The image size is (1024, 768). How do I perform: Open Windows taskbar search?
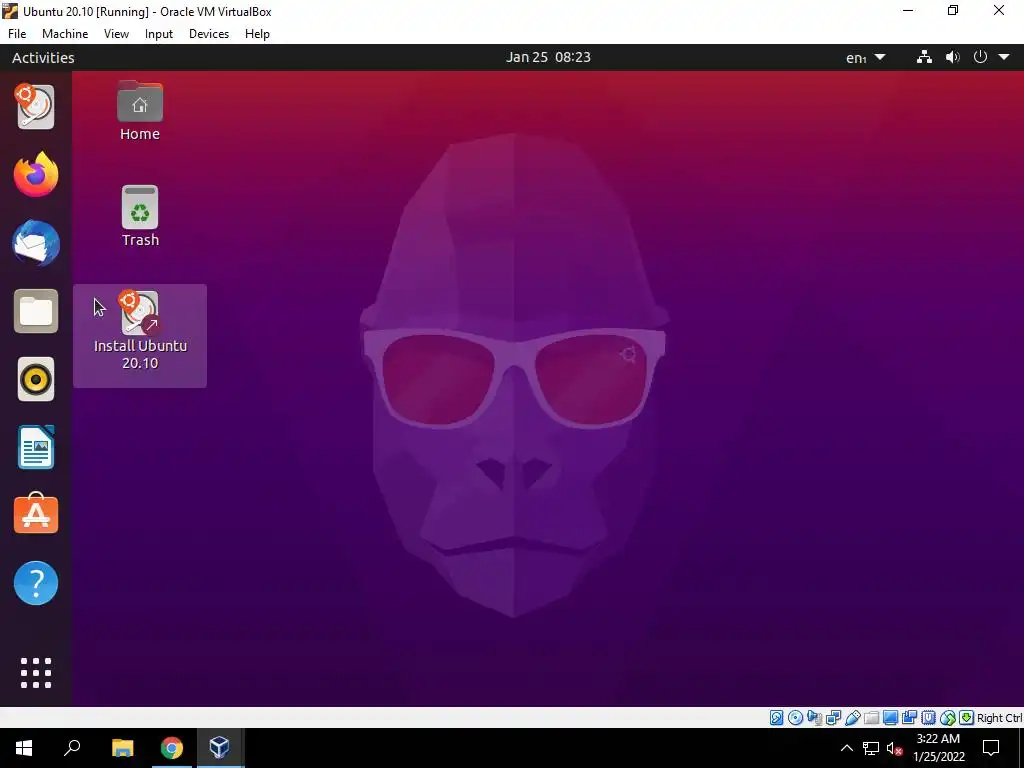tap(72, 748)
